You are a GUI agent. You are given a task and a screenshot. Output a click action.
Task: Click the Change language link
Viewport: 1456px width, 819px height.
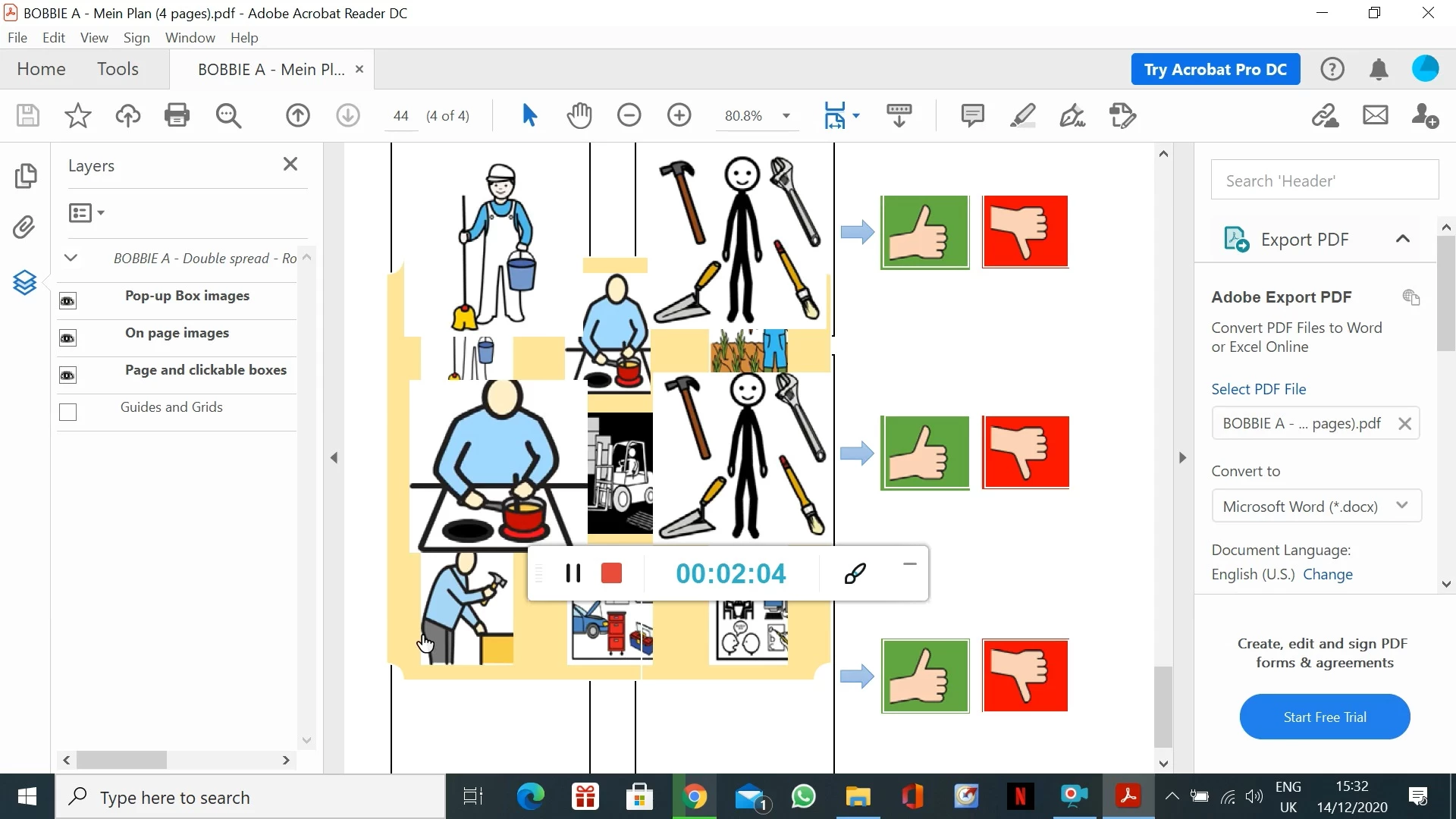pyautogui.click(x=1327, y=574)
